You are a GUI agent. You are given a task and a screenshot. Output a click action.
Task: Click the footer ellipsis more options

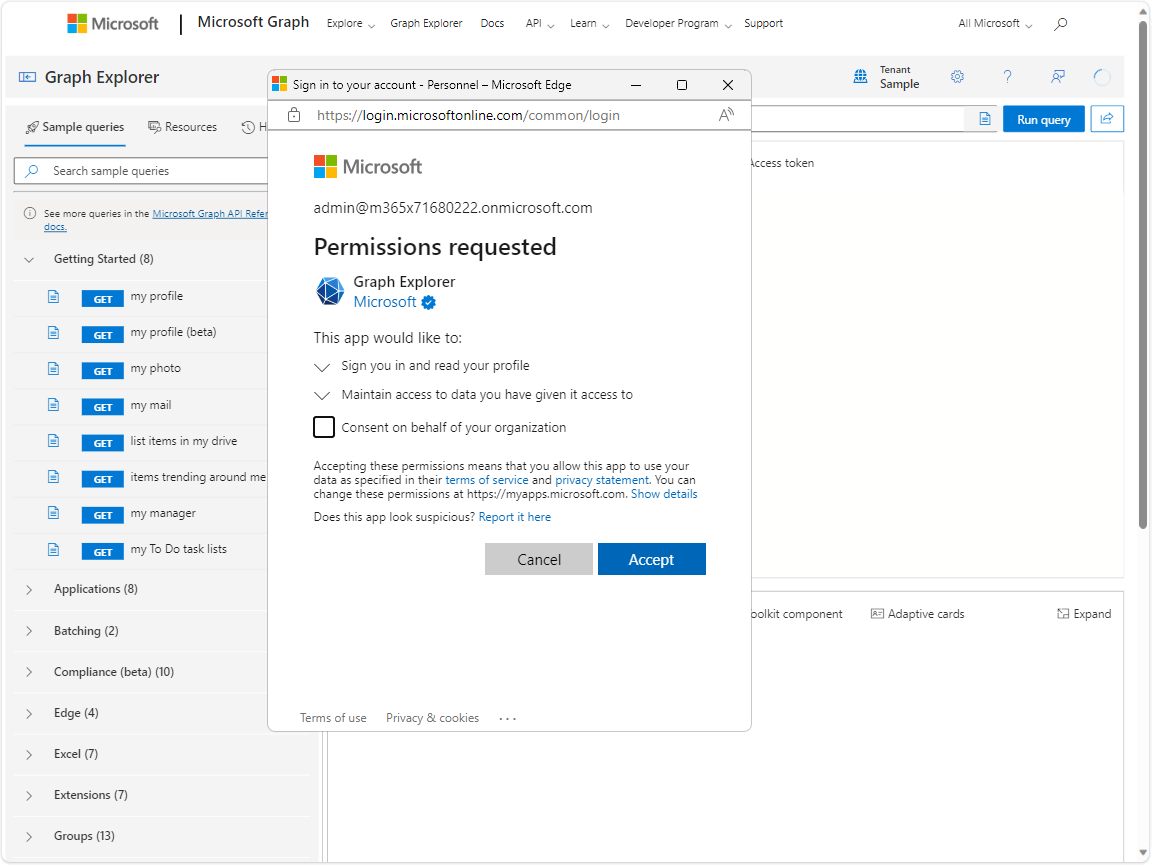point(508,719)
